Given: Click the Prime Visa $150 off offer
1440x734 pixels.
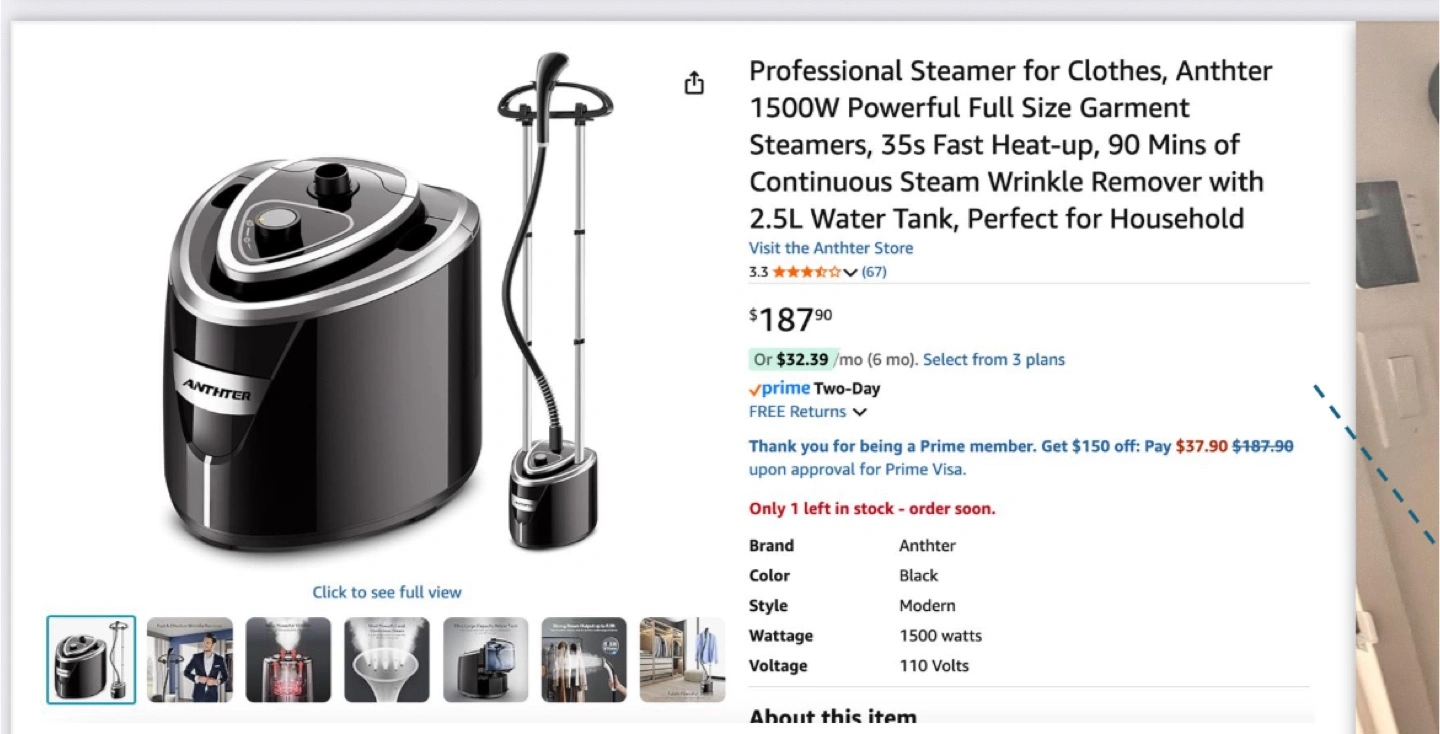Looking at the screenshot, I should (x=1021, y=458).
